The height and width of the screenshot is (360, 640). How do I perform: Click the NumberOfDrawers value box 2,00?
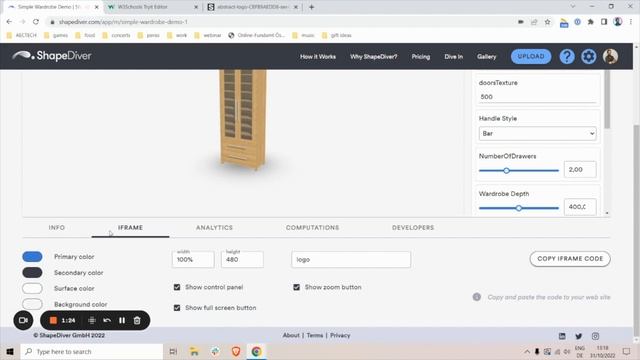580,169
